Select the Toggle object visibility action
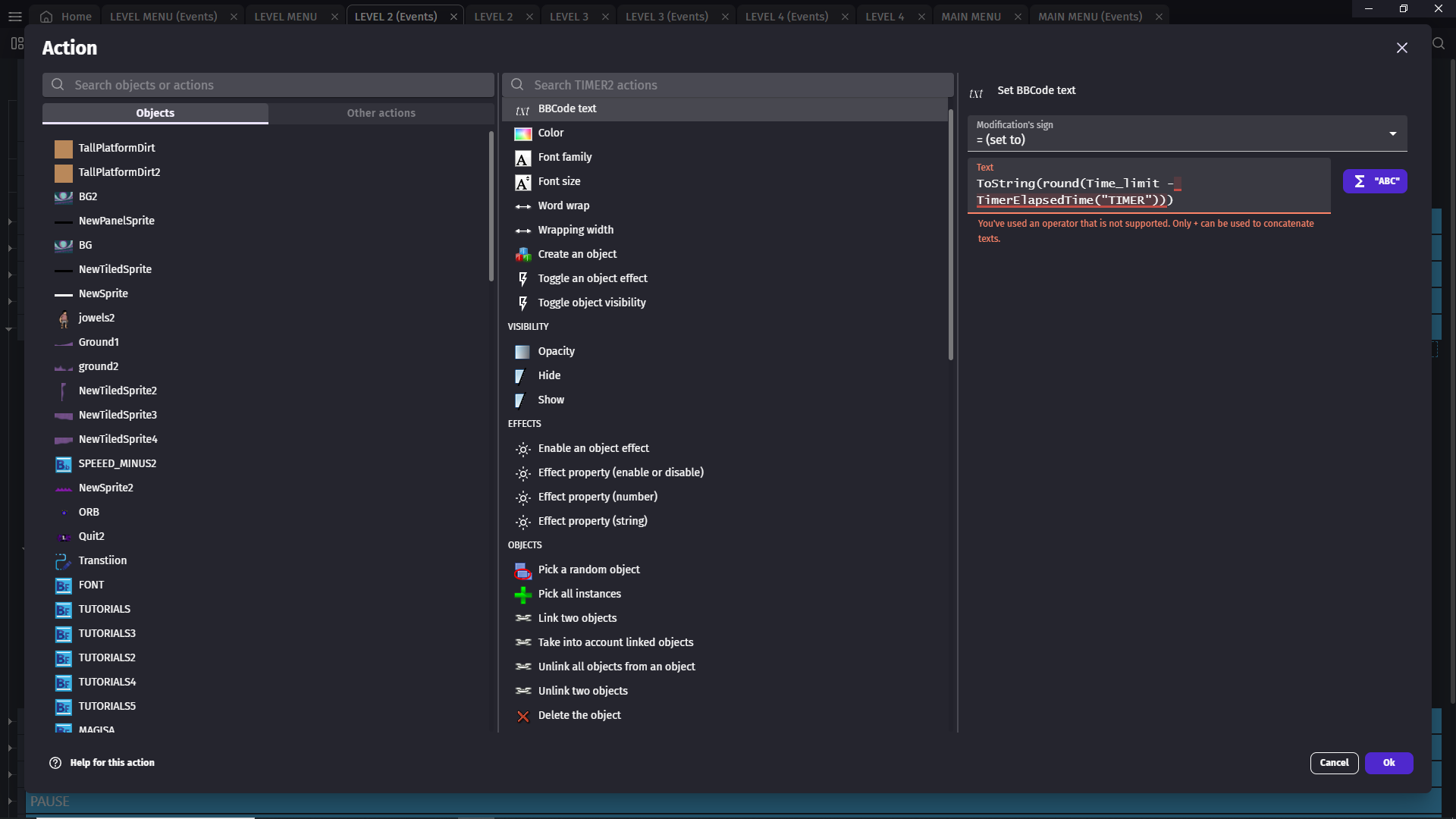Image resolution: width=1456 pixels, height=819 pixels. coord(591,303)
